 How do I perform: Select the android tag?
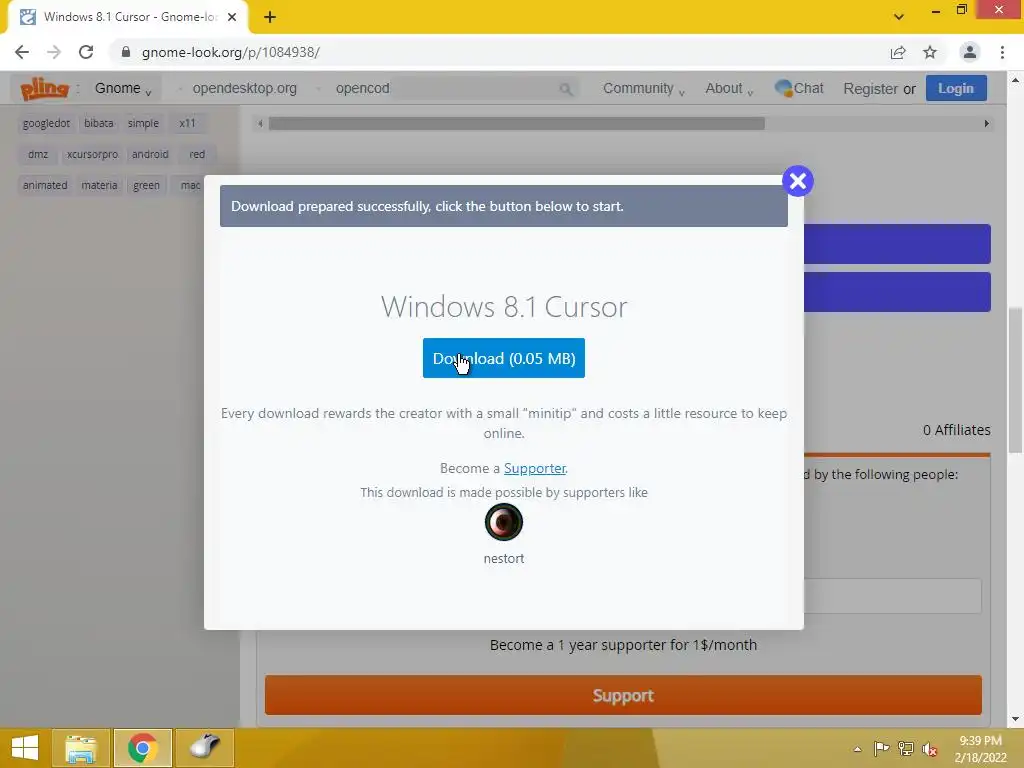[150, 154]
